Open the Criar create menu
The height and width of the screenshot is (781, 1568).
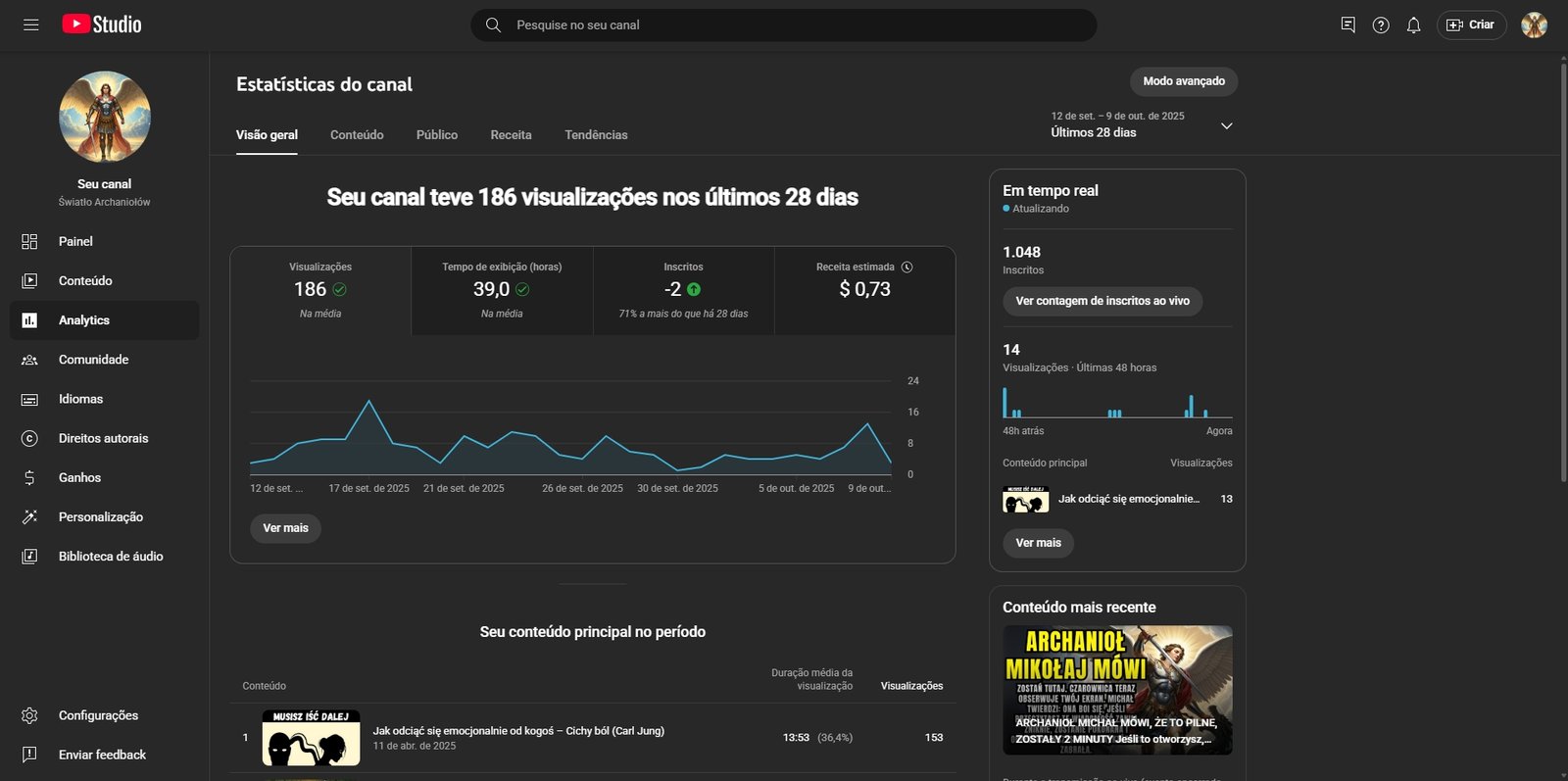(x=1471, y=25)
